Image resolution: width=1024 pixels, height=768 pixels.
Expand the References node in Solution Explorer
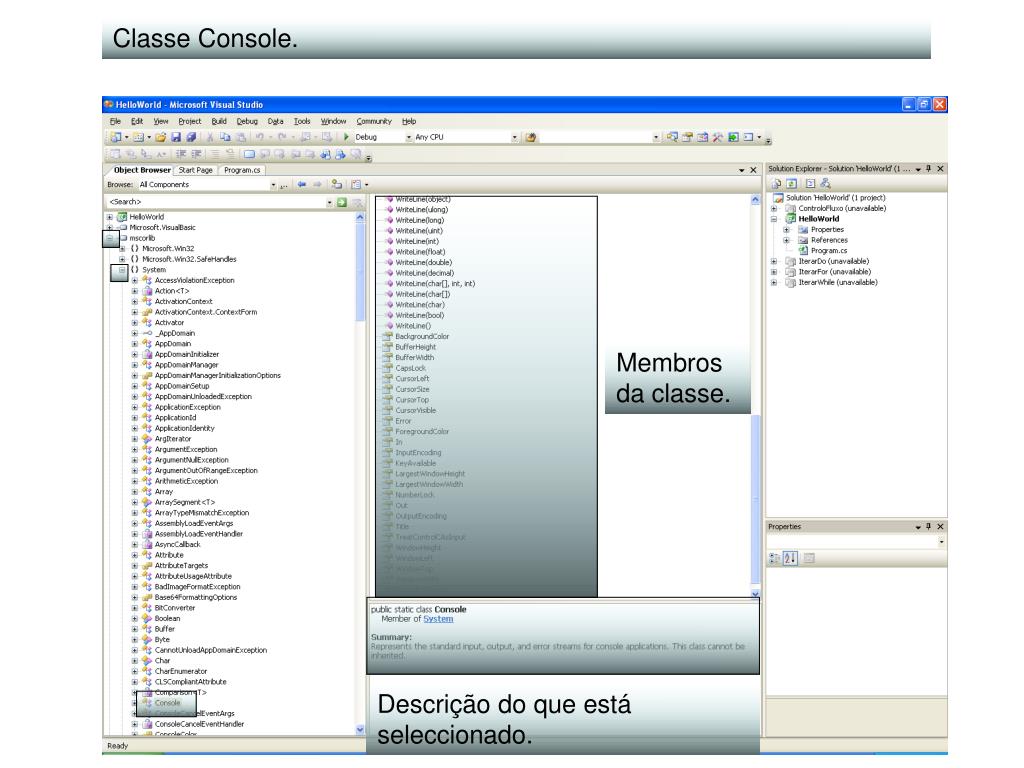point(786,240)
